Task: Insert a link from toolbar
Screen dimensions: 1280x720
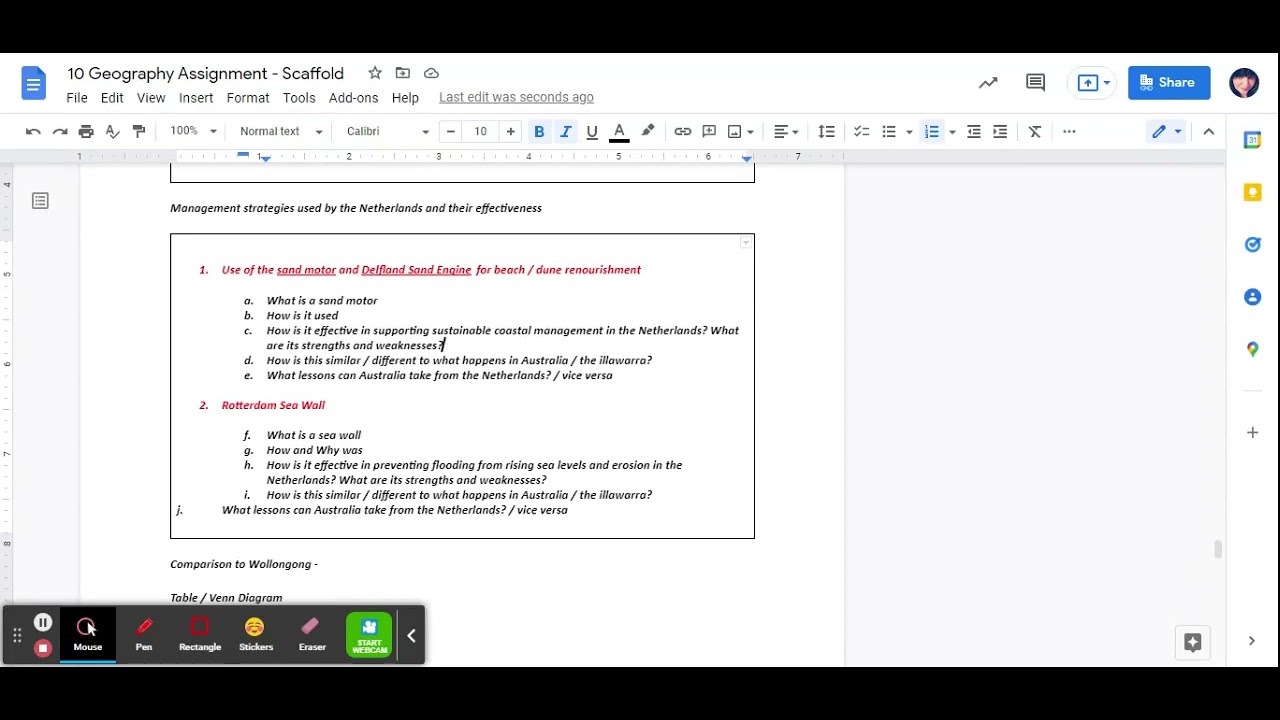Action: coord(683,131)
